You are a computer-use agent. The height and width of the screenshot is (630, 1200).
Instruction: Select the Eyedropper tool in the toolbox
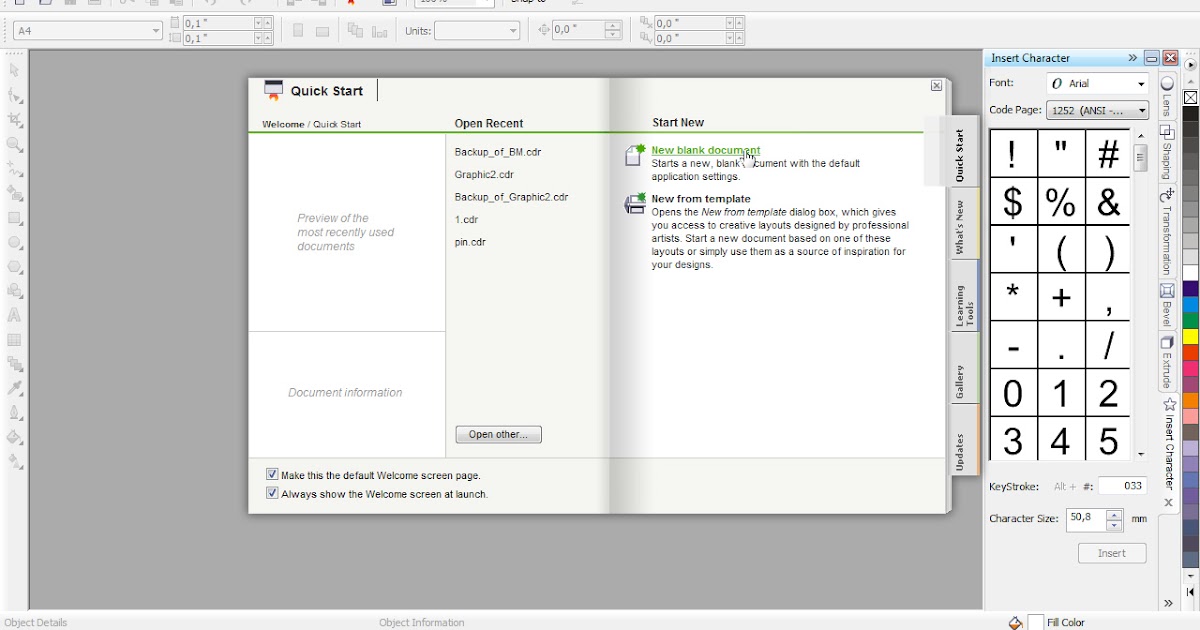(15, 388)
